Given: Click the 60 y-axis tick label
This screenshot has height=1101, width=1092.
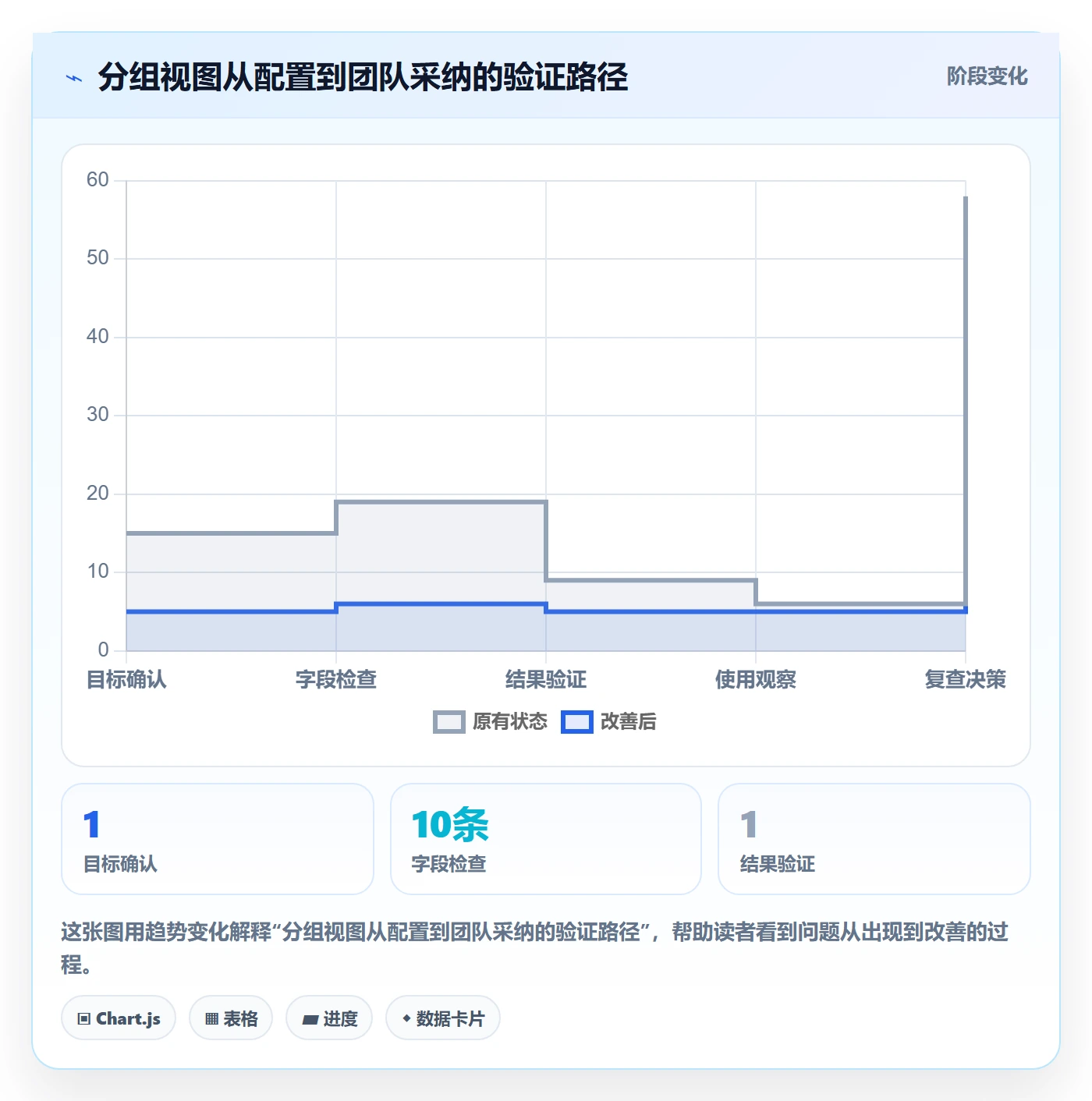Looking at the screenshot, I should [x=97, y=180].
